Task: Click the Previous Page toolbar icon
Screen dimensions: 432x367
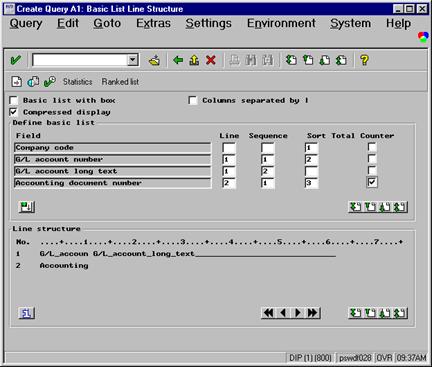Action: tap(308, 60)
